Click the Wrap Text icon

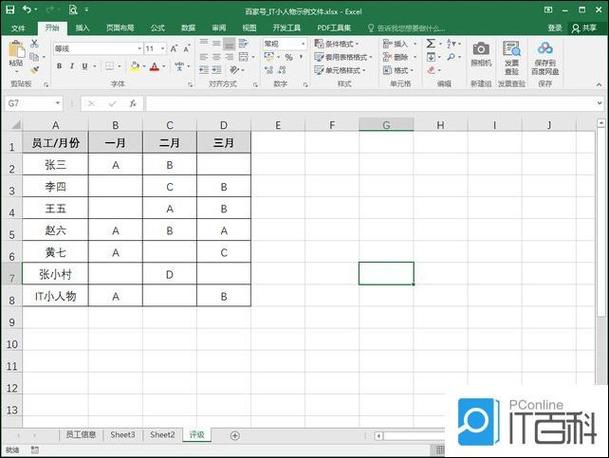244,44
